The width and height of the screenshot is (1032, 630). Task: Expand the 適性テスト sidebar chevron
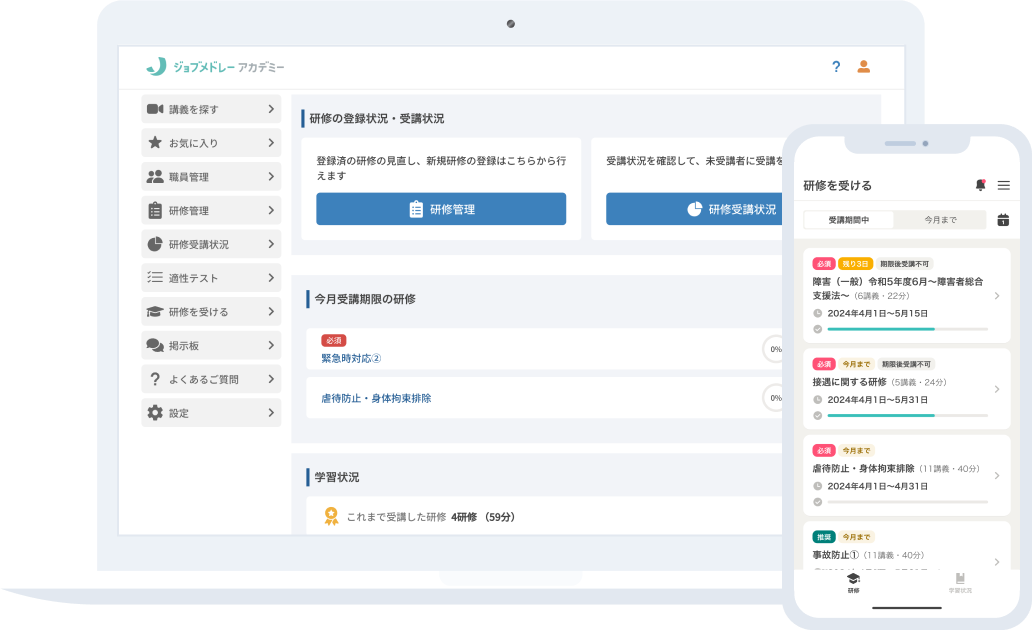(271, 278)
